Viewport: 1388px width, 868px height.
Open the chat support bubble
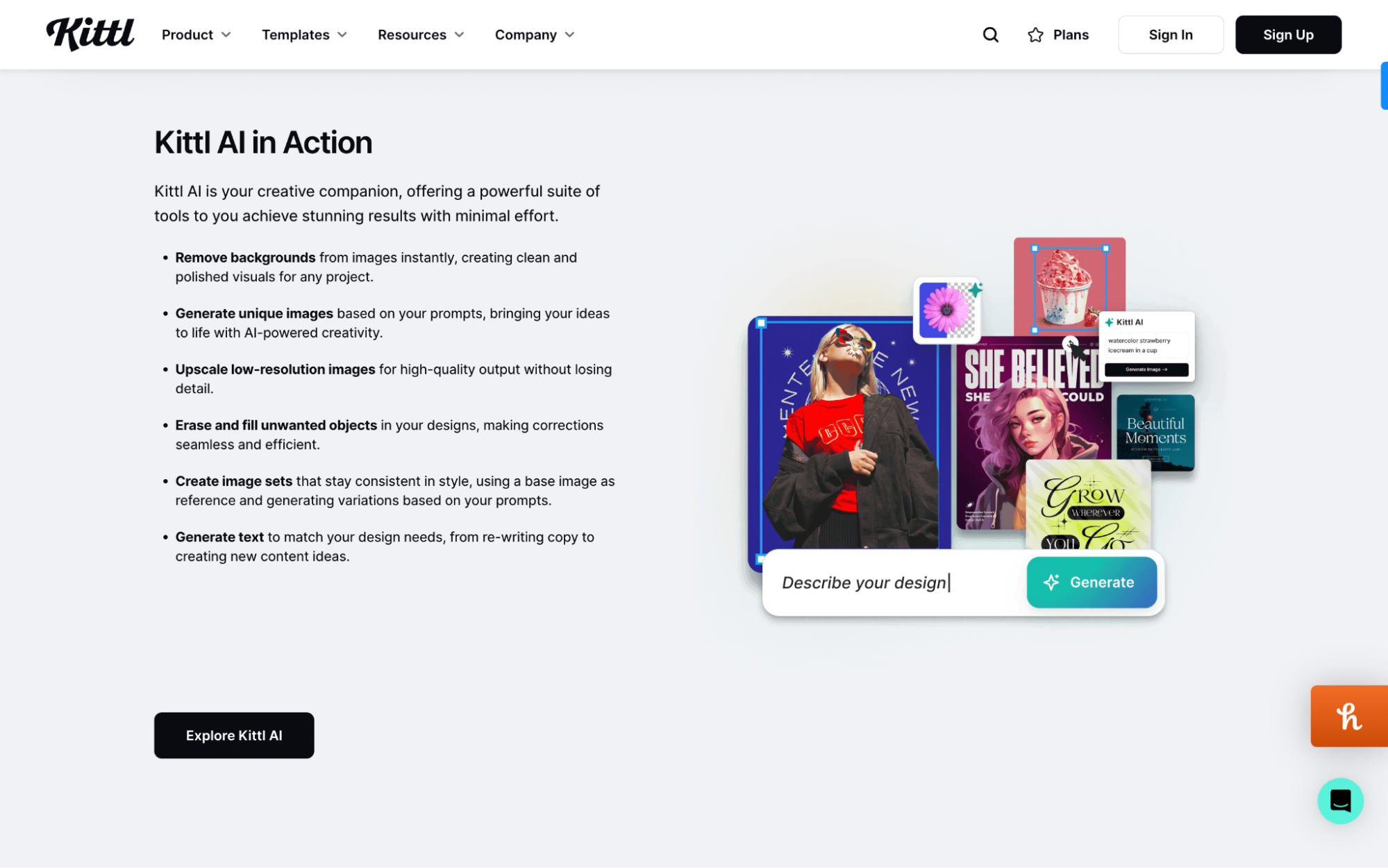tap(1340, 801)
